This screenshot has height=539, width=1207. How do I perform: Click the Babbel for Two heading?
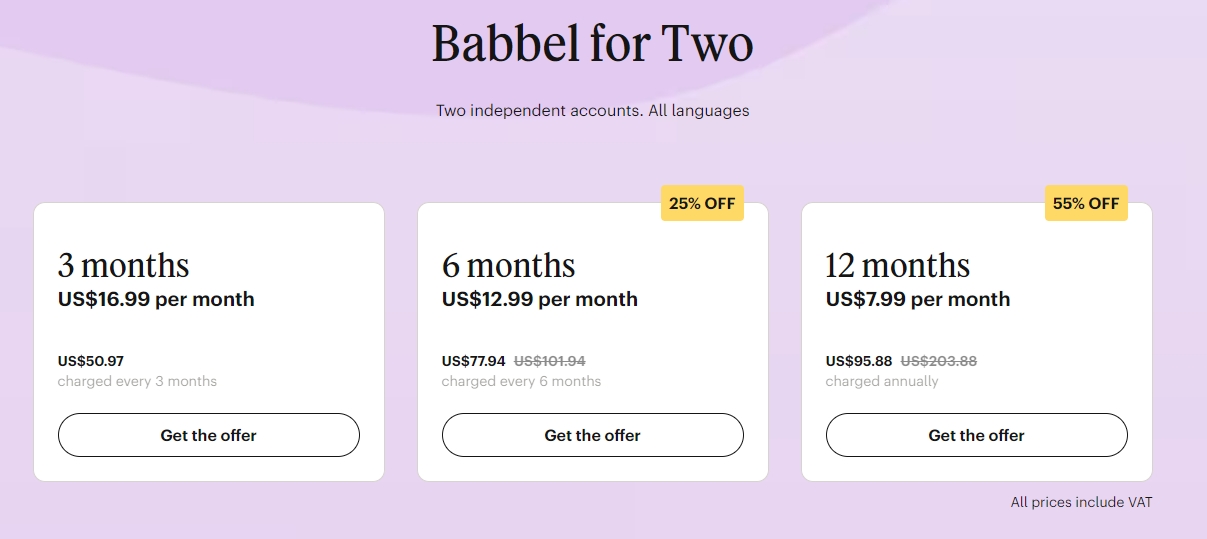(x=592, y=44)
